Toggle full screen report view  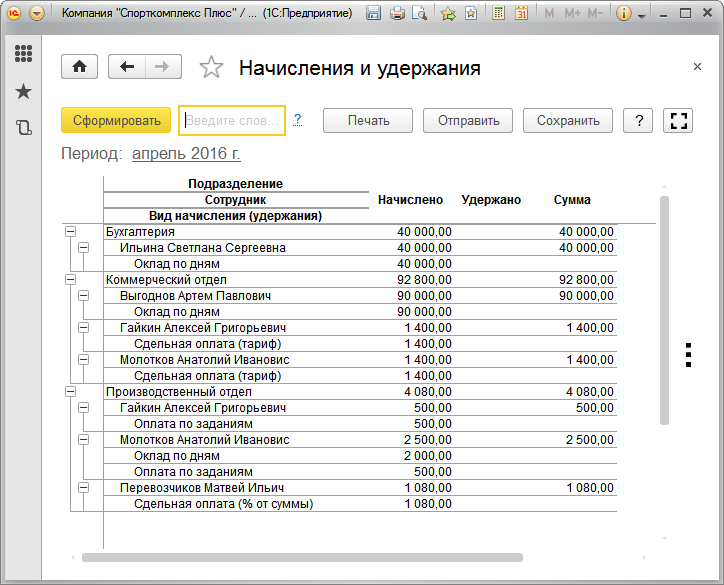coord(679,121)
